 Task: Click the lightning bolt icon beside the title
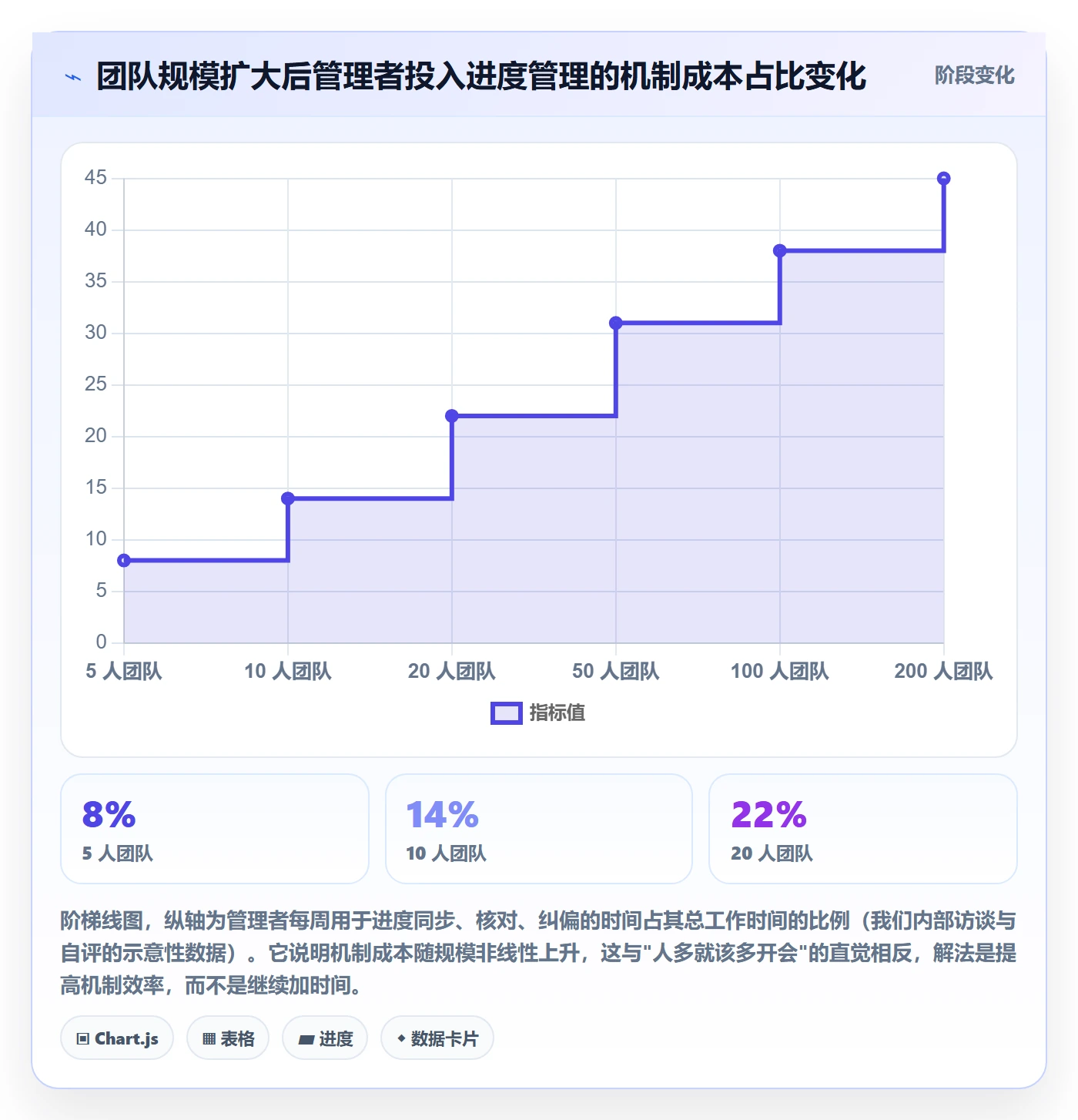click(73, 77)
